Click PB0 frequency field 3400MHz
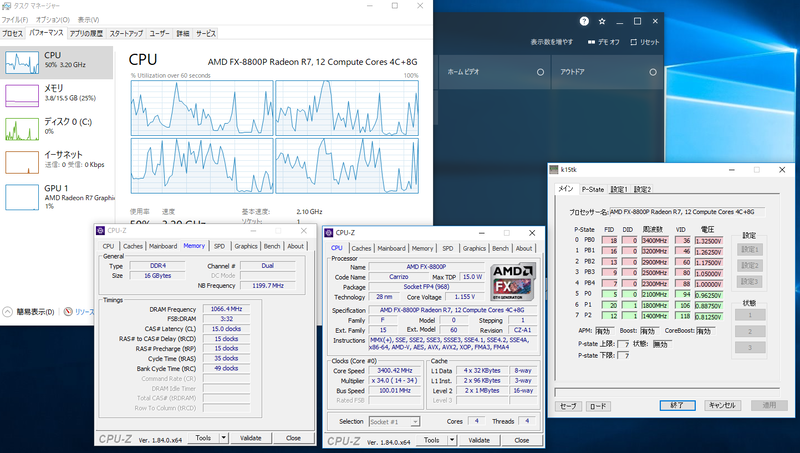 click(655, 240)
